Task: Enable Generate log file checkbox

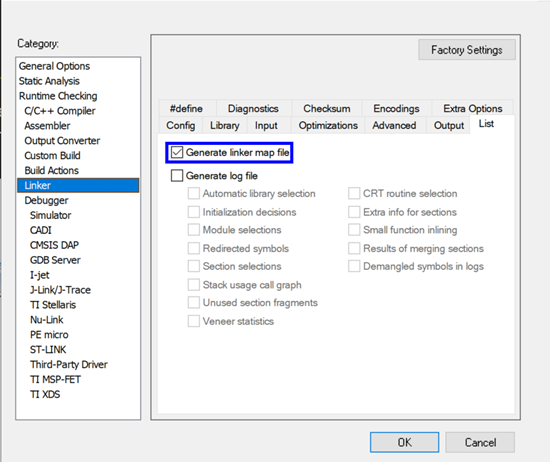Action: tap(177, 175)
